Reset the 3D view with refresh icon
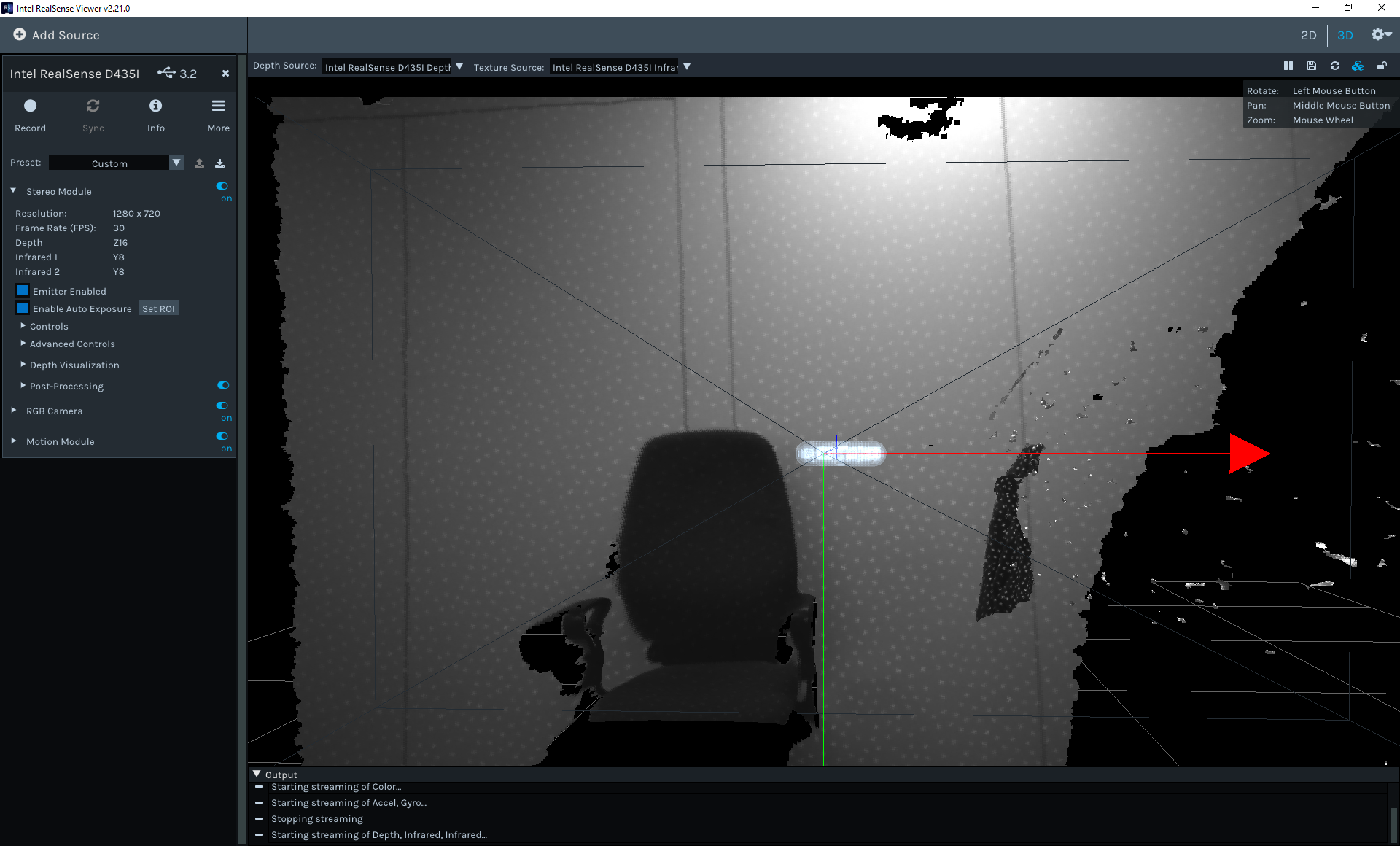 (1335, 66)
